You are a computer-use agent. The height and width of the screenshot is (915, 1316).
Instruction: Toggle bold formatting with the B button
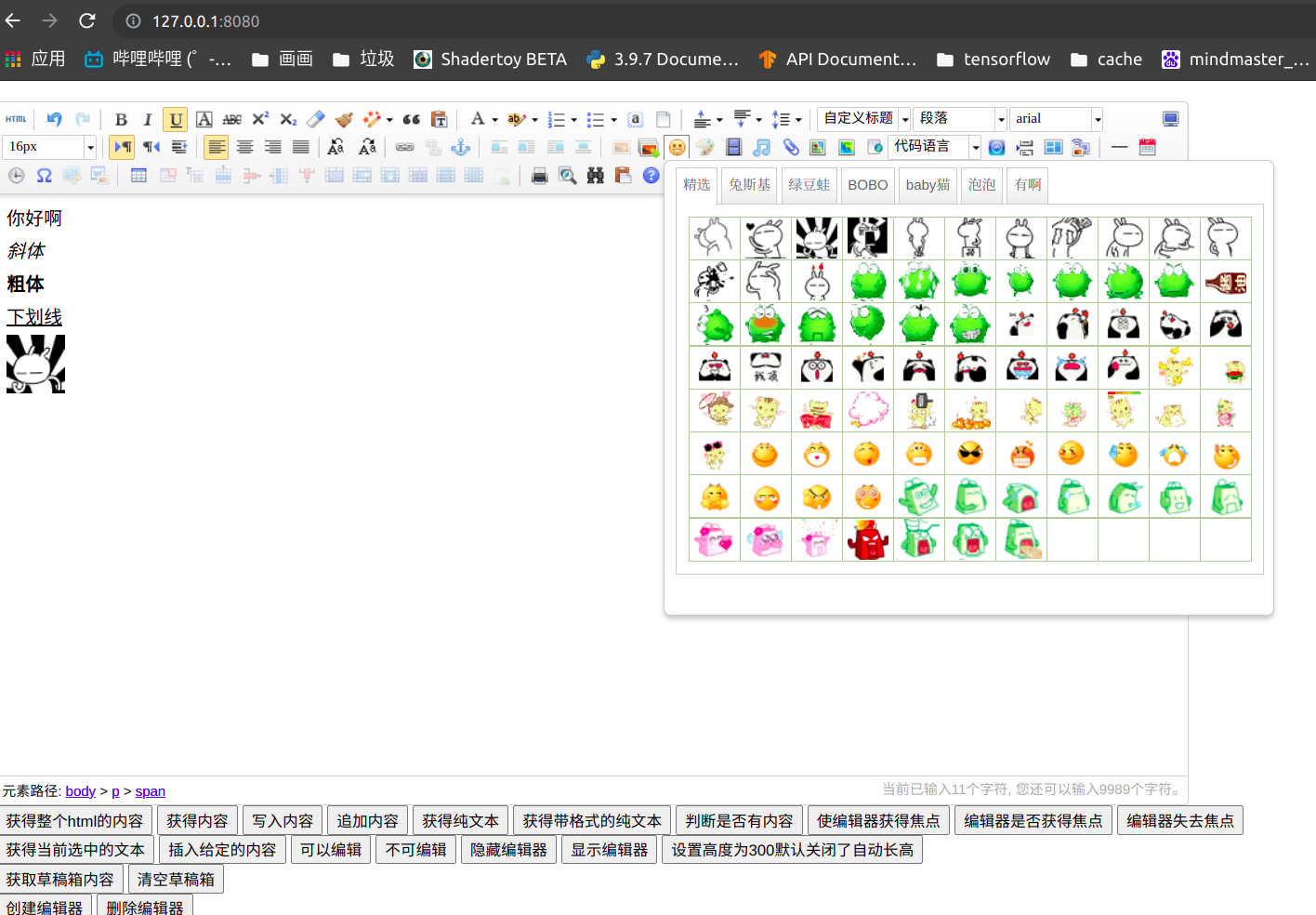pos(121,119)
